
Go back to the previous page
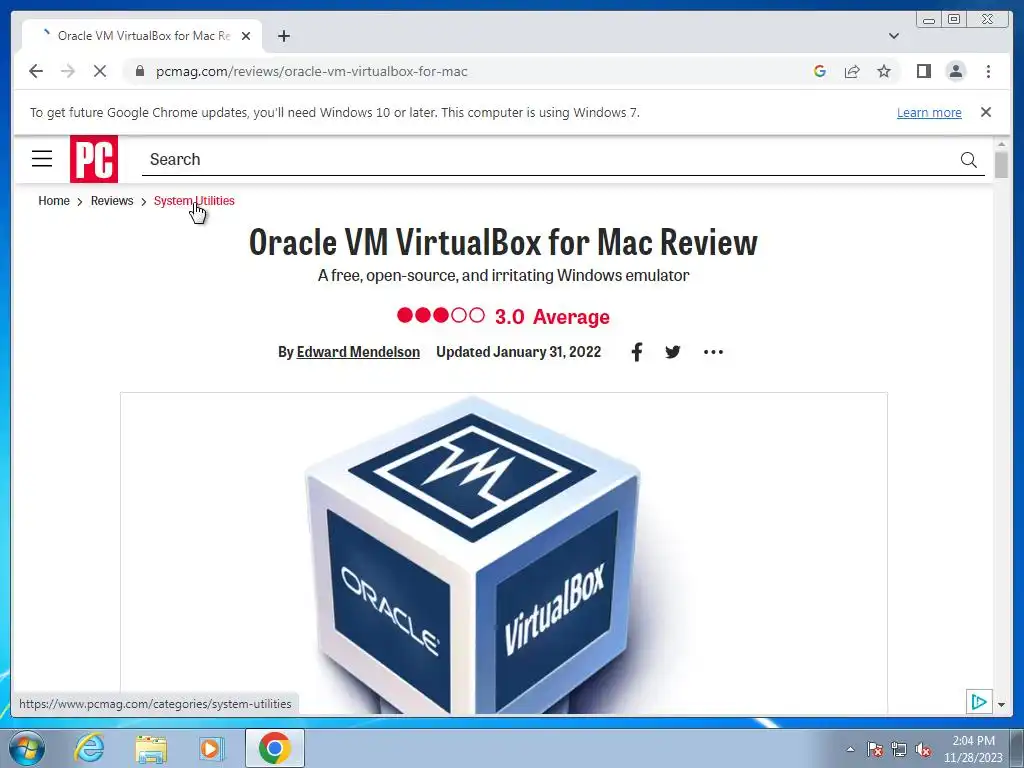pyautogui.click(x=36, y=71)
